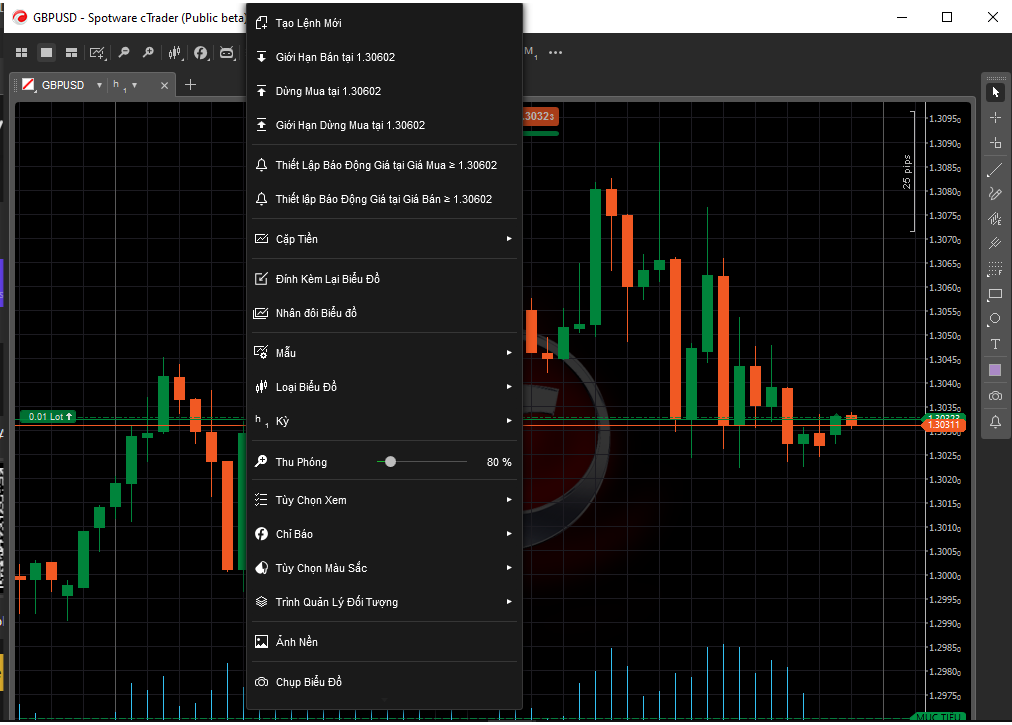The image size is (1012, 725).
Task: Click the multi-chart grid layout icon
Action: (x=22, y=52)
